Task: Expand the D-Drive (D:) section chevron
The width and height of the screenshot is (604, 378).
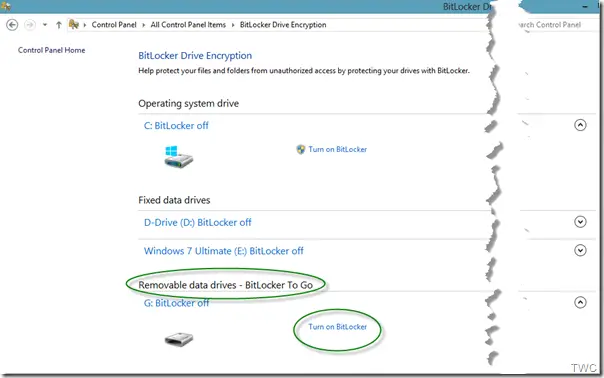Action: coord(580,222)
